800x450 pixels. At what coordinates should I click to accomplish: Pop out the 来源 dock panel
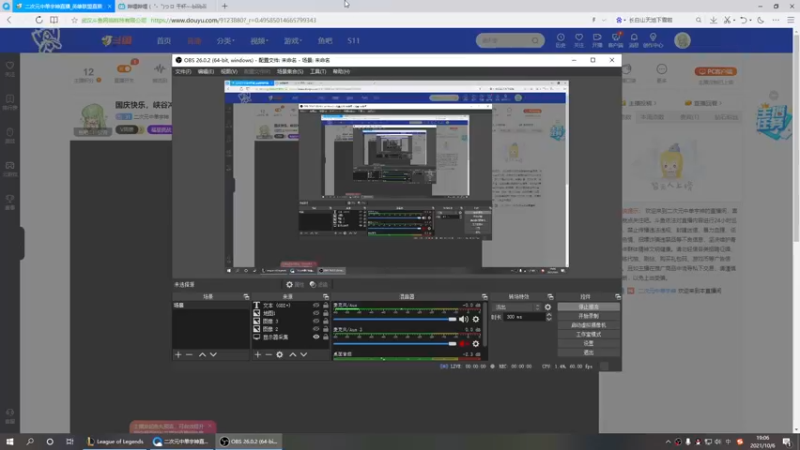[326, 296]
